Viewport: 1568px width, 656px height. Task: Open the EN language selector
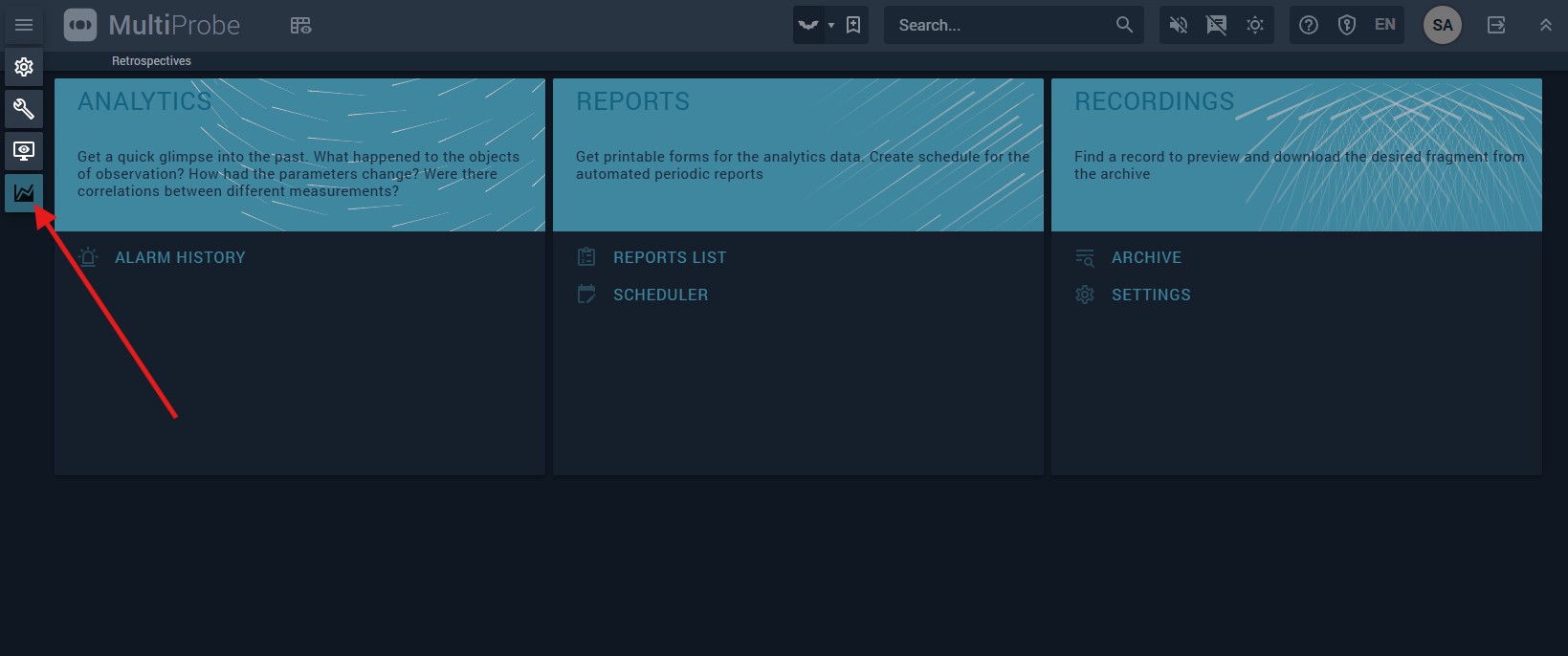click(x=1384, y=25)
